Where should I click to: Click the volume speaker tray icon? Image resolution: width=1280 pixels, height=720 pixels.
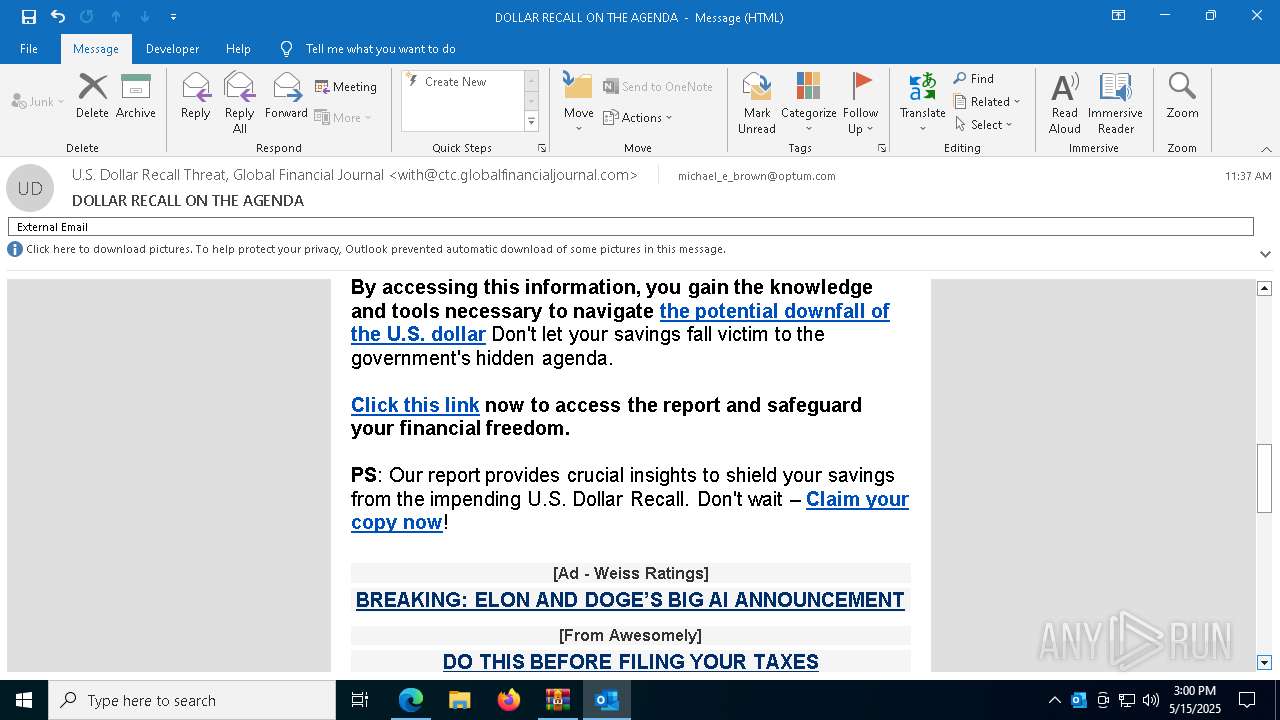pyautogui.click(x=1151, y=700)
